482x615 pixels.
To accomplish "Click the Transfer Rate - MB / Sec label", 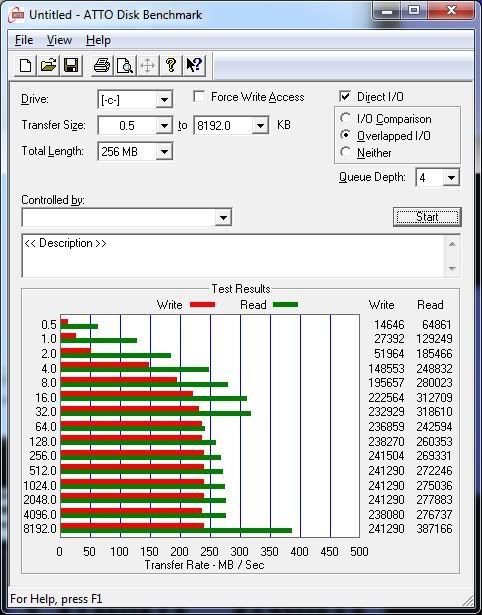I will click(204, 565).
